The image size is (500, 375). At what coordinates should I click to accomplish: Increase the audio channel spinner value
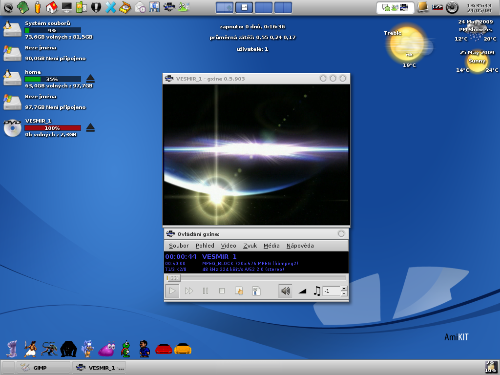click(344, 288)
